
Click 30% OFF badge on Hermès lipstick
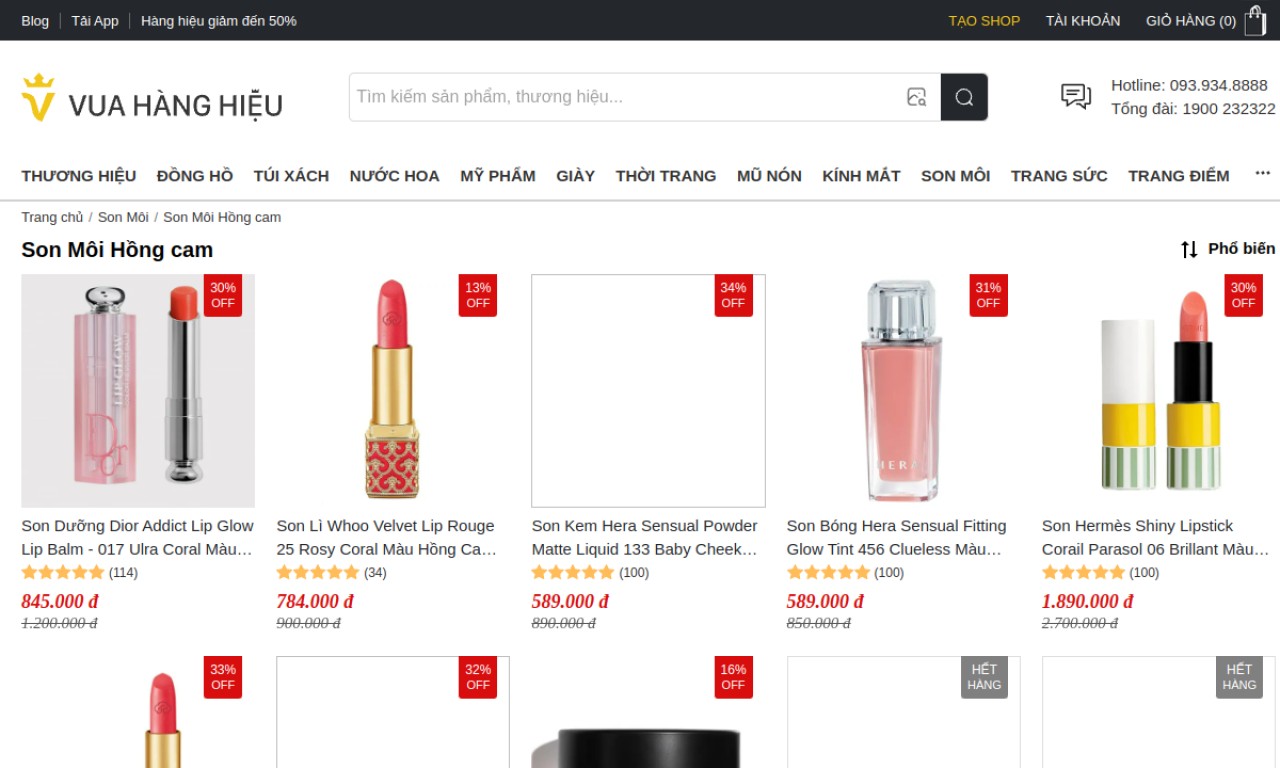pyautogui.click(x=1243, y=295)
